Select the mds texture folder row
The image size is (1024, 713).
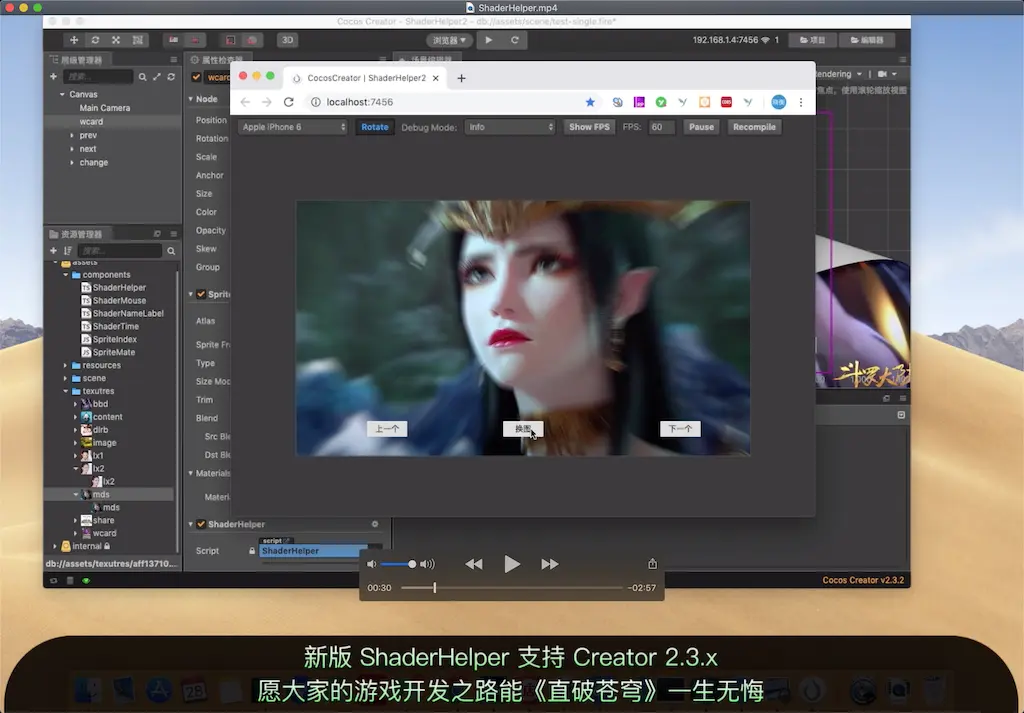pos(109,494)
